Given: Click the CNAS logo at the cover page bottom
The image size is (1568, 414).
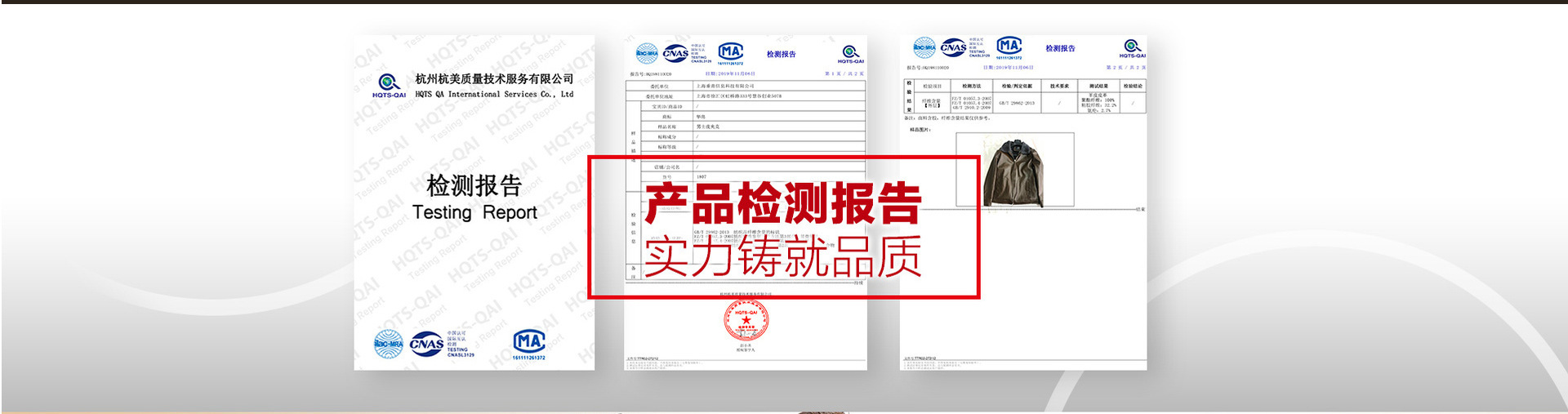Looking at the screenshot, I should [426, 344].
